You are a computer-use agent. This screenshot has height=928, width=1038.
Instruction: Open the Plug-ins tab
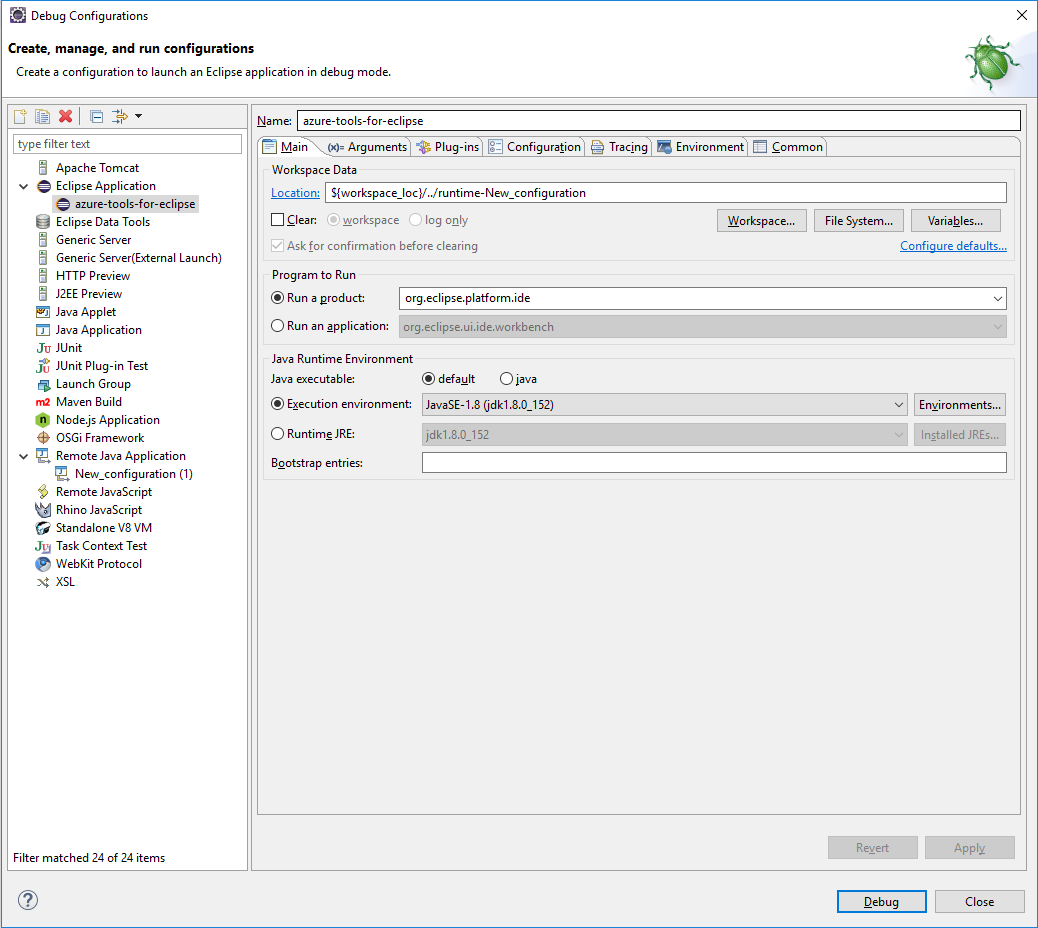pos(448,147)
